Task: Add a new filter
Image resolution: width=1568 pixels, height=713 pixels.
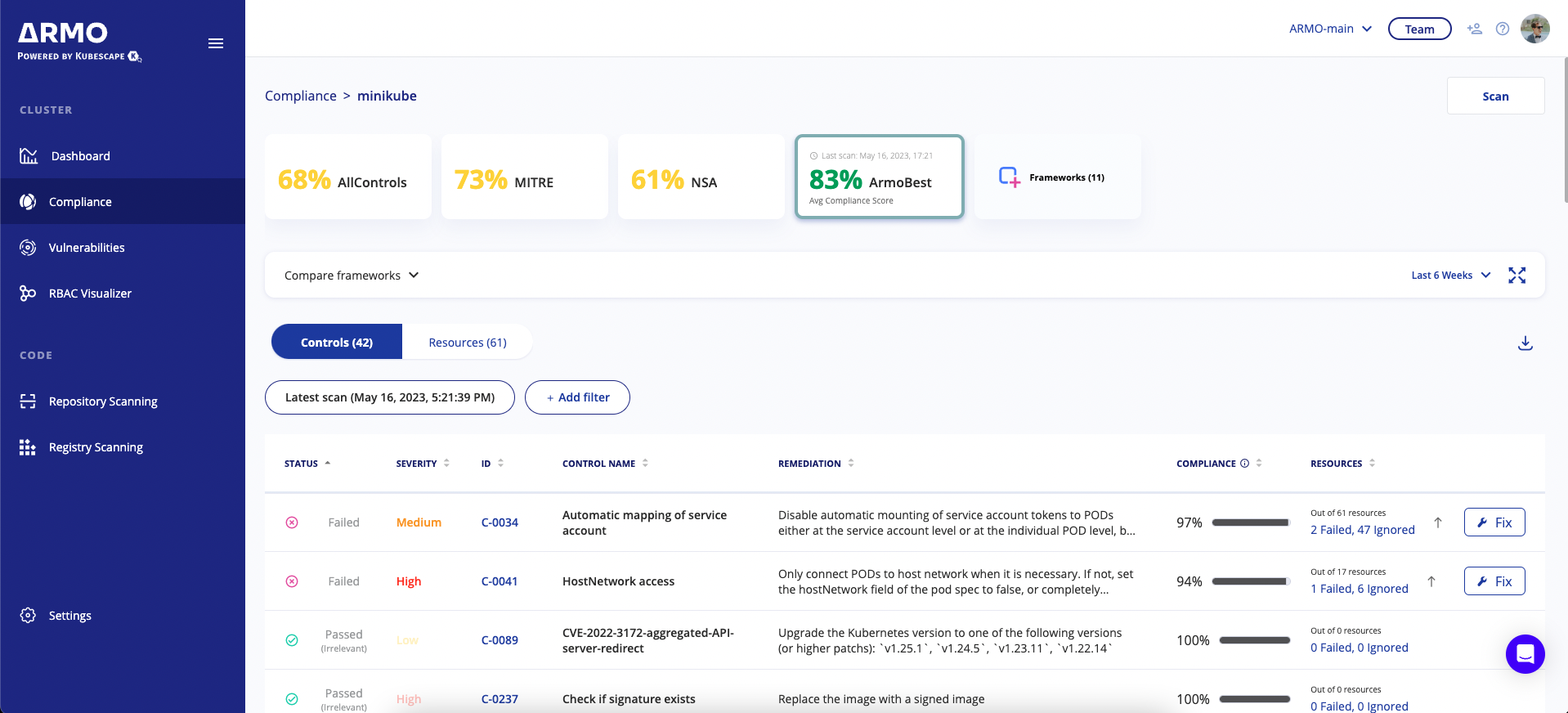Action: (577, 397)
